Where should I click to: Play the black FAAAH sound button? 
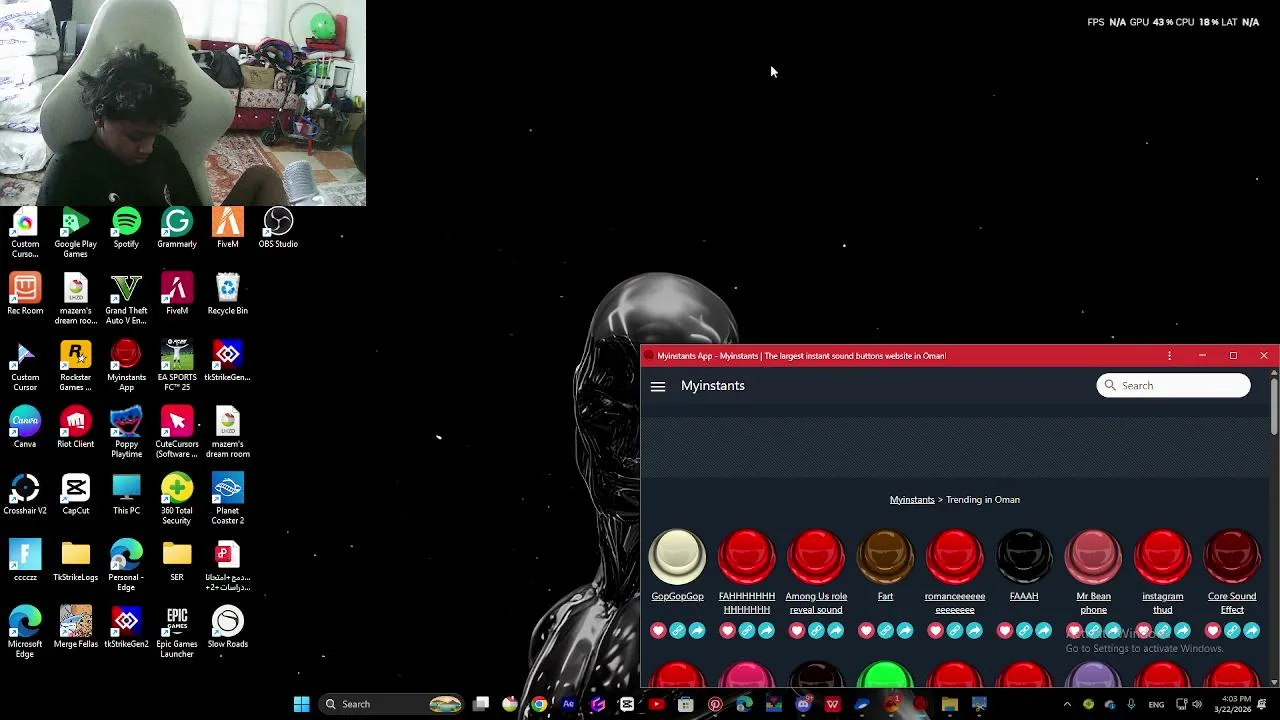(1024, 557)
